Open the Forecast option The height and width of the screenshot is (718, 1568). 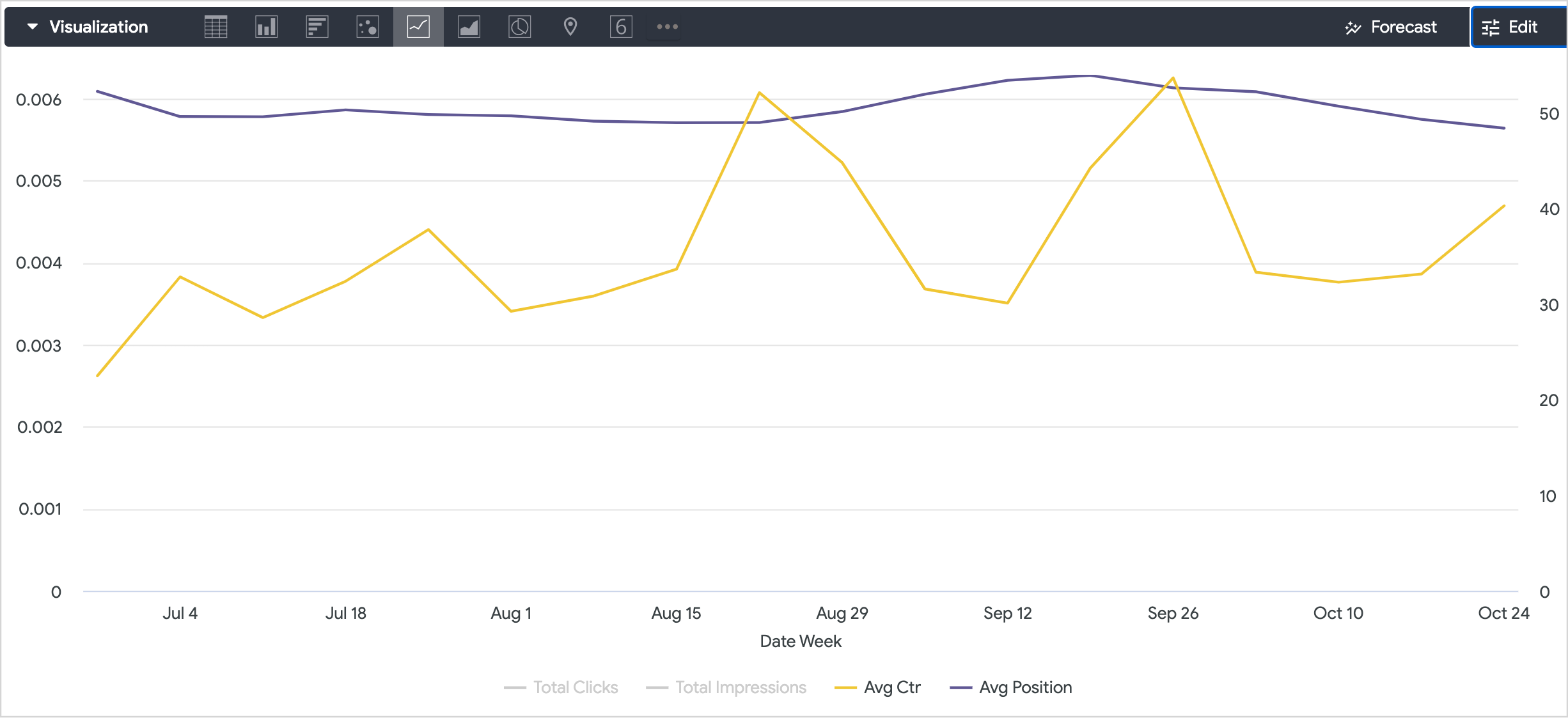pyautogui.click(x=1391, y=27)
